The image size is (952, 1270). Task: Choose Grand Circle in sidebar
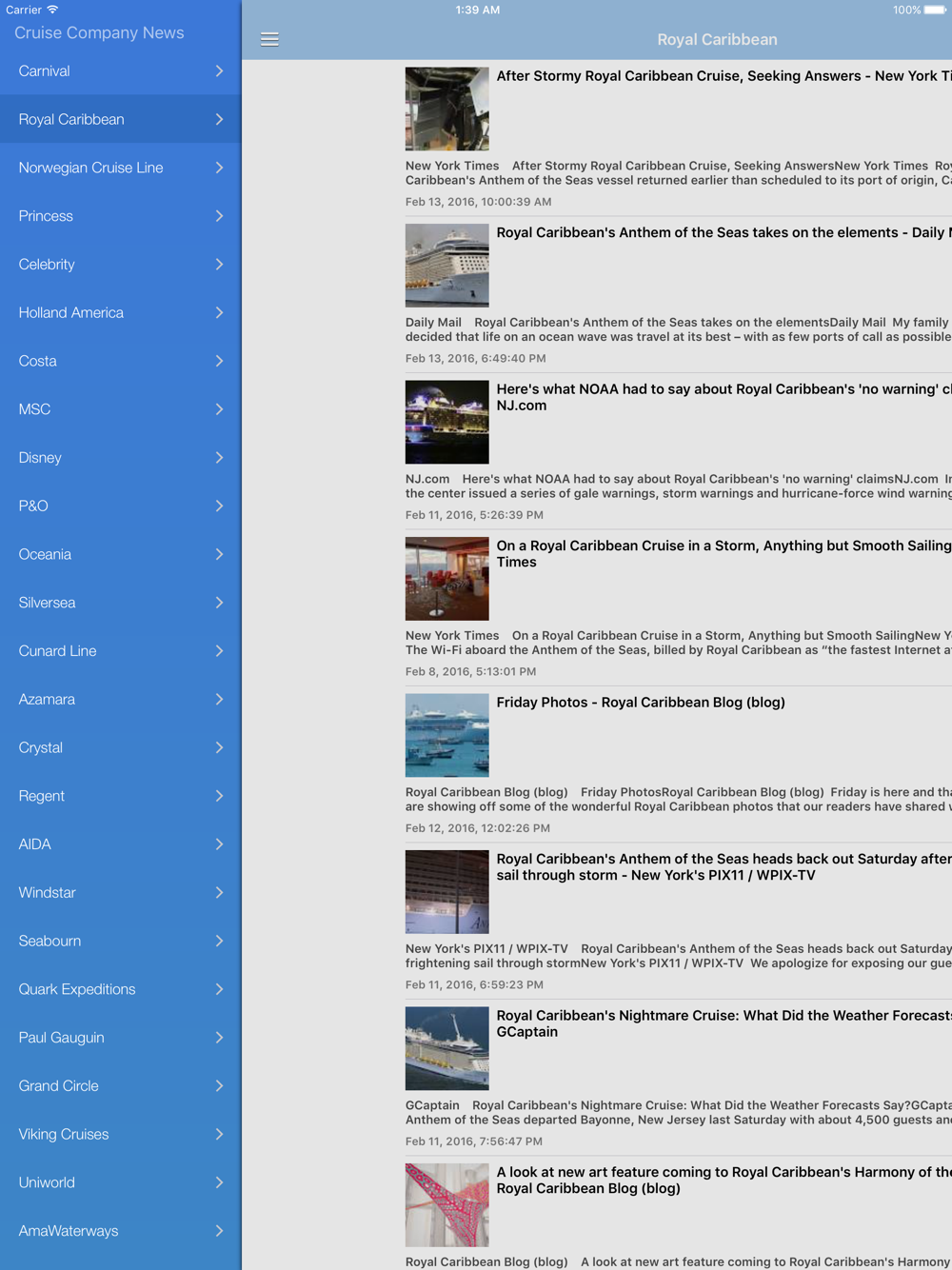pos(121,1086)
